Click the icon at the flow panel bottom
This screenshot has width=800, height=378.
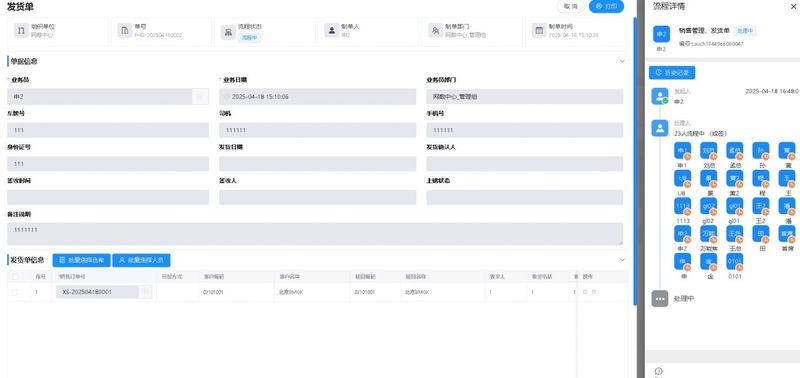pyautogui.click(x=658, y=371)
